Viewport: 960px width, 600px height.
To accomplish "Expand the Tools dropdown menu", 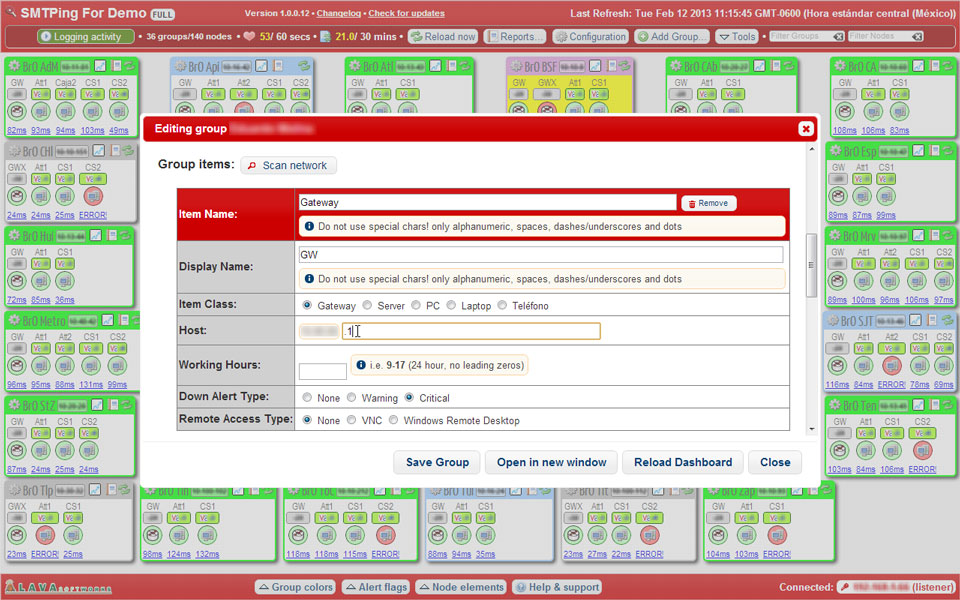I will click(737, 37).
